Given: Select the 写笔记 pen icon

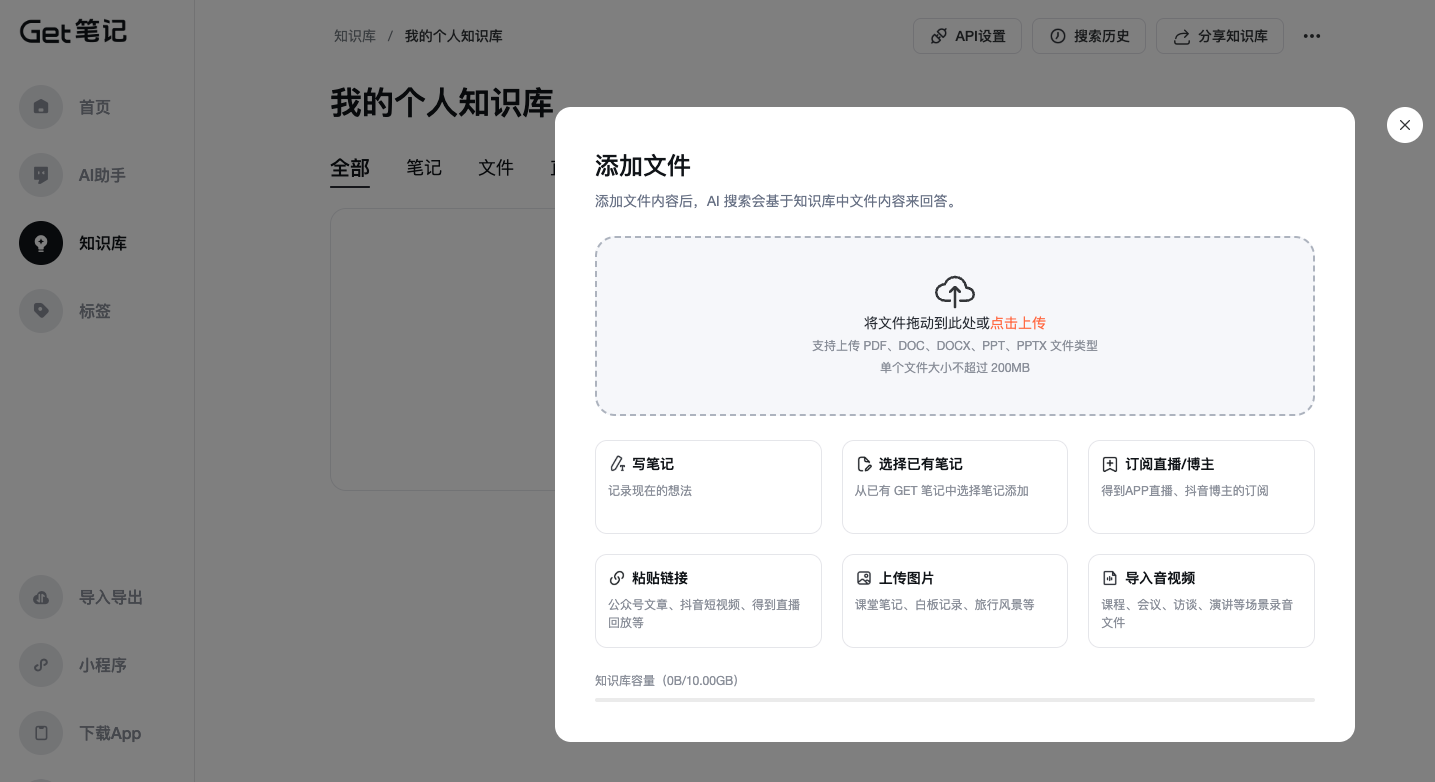Looking at the screenshot, I should pyautogui.click(x=617, y=463).
